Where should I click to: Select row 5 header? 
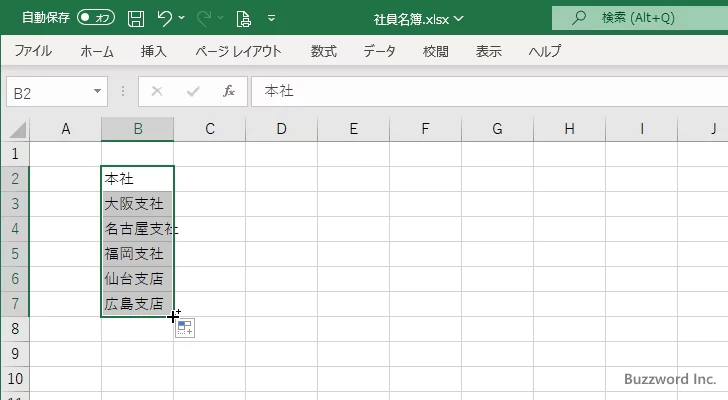pos(15,254)
